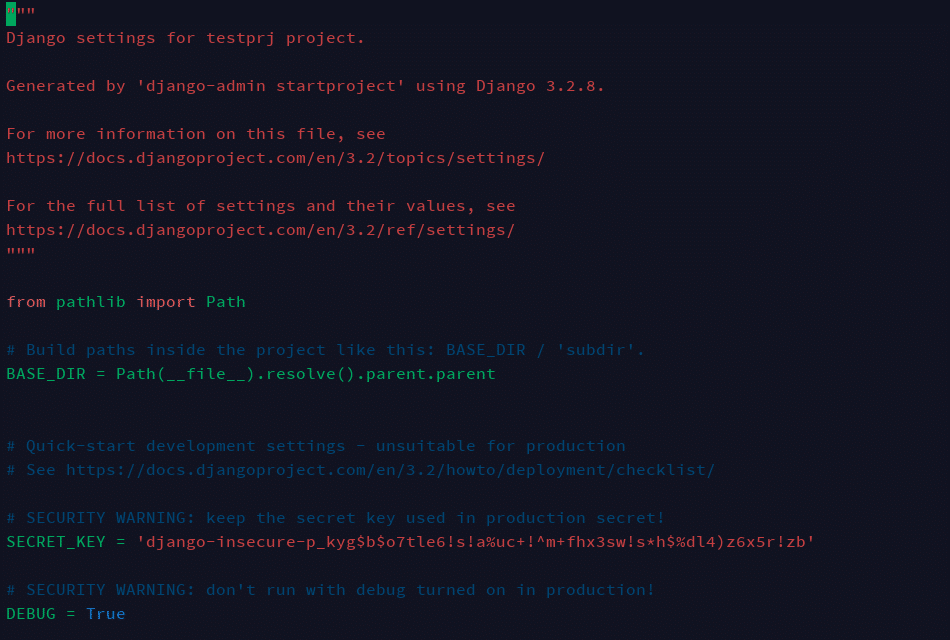Click the topics/settings documentation URL

coord(275,158)
